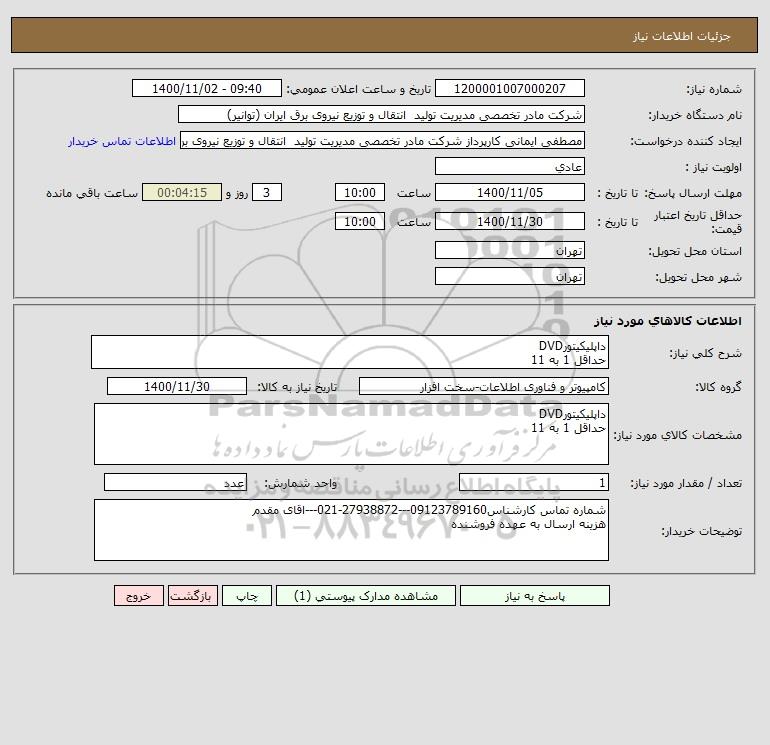Click header title جزئیات اطلاعات نیاز
This screenshot has width=770, height=745.
(x=682, y=37)
